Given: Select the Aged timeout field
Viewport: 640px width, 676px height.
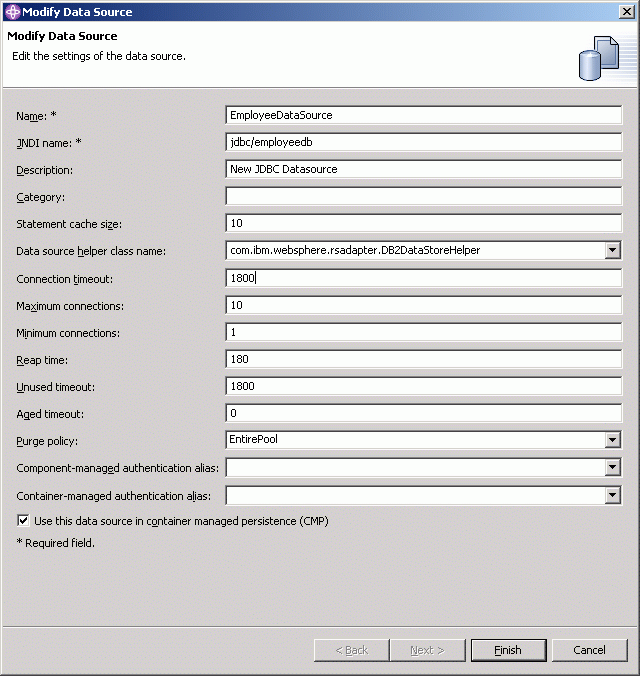Looking at the screenshot, I should coord(424,413).
